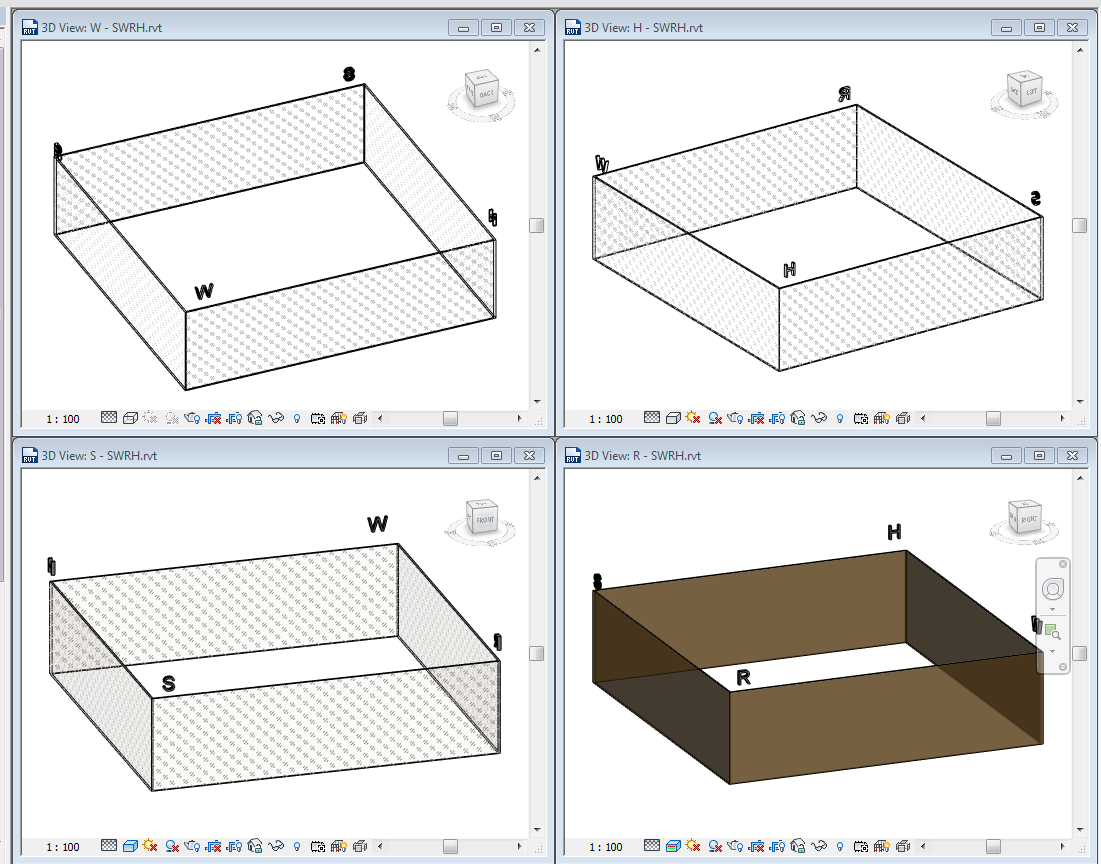Show Analytical Model icon in W view
The height and width of the screenshot is (864, 1101).
coord(338,418)
